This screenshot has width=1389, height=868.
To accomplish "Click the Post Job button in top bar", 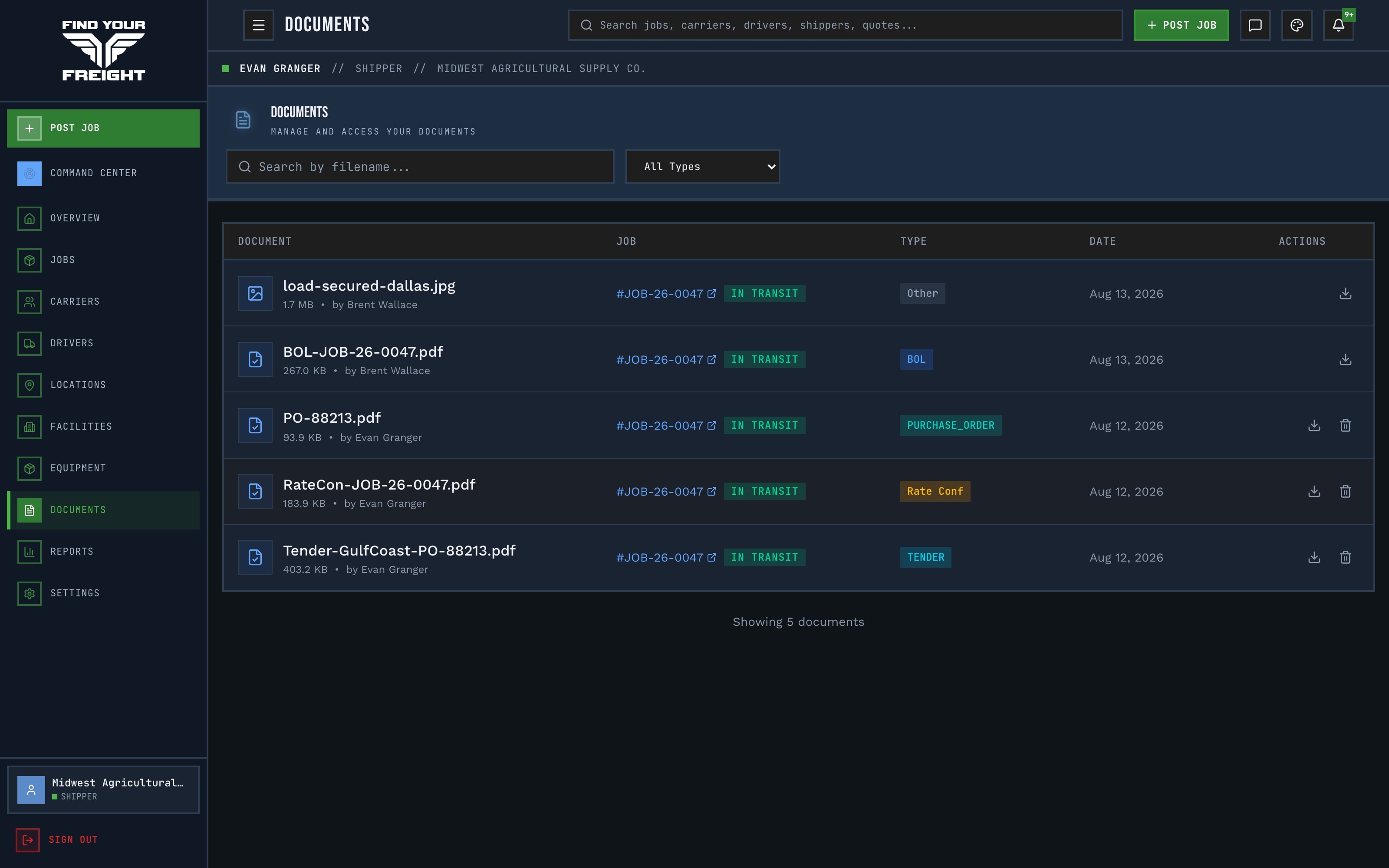I will coord(1181,25).
